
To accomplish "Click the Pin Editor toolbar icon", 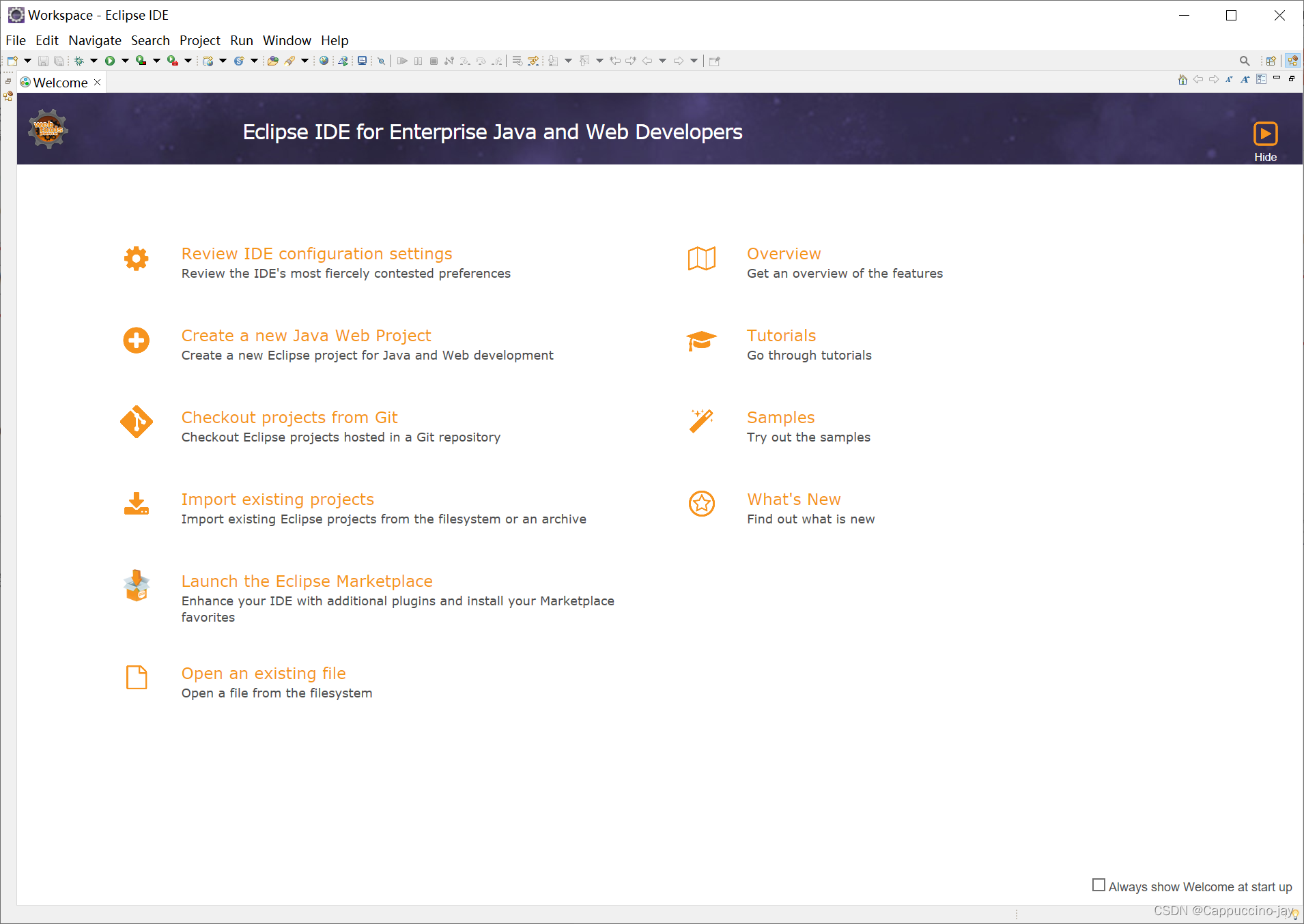I will 715,61.
